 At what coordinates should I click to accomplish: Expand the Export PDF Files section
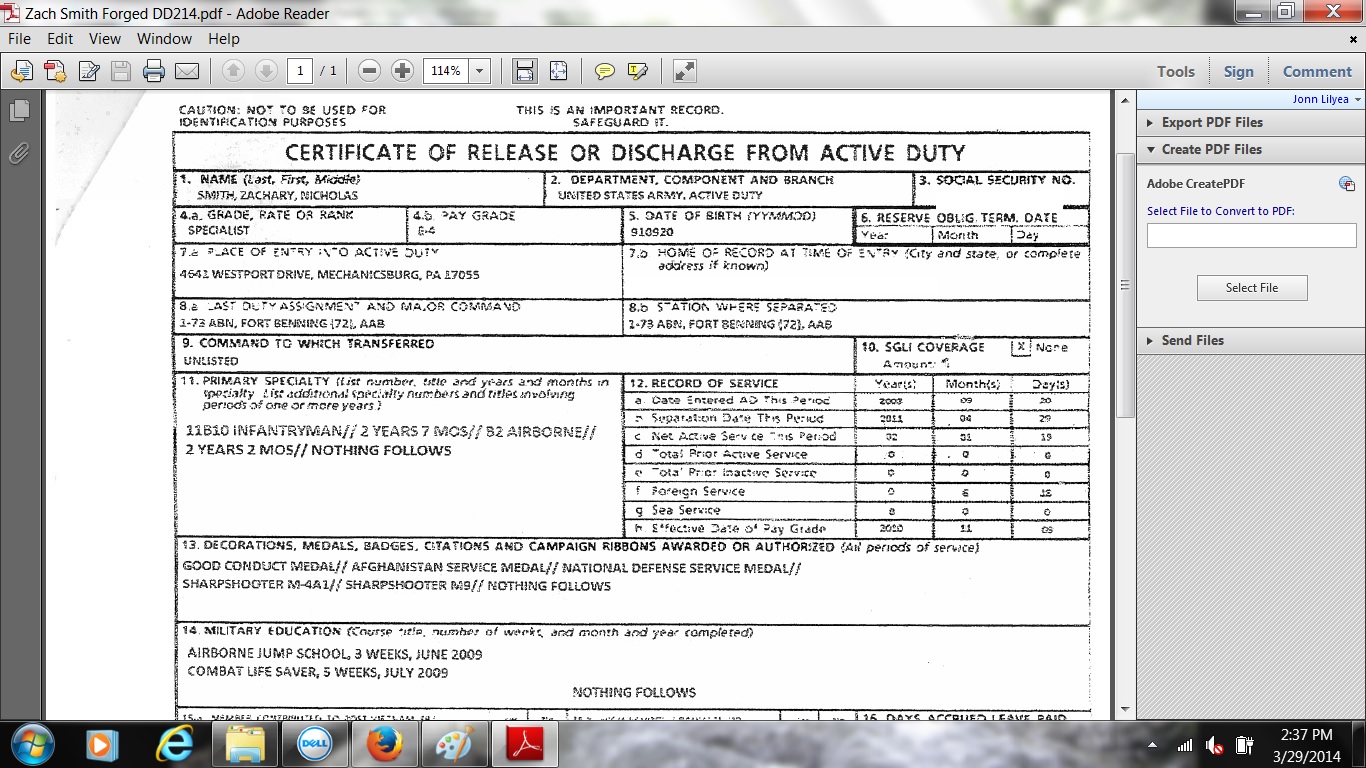(x=1211, y=122)
